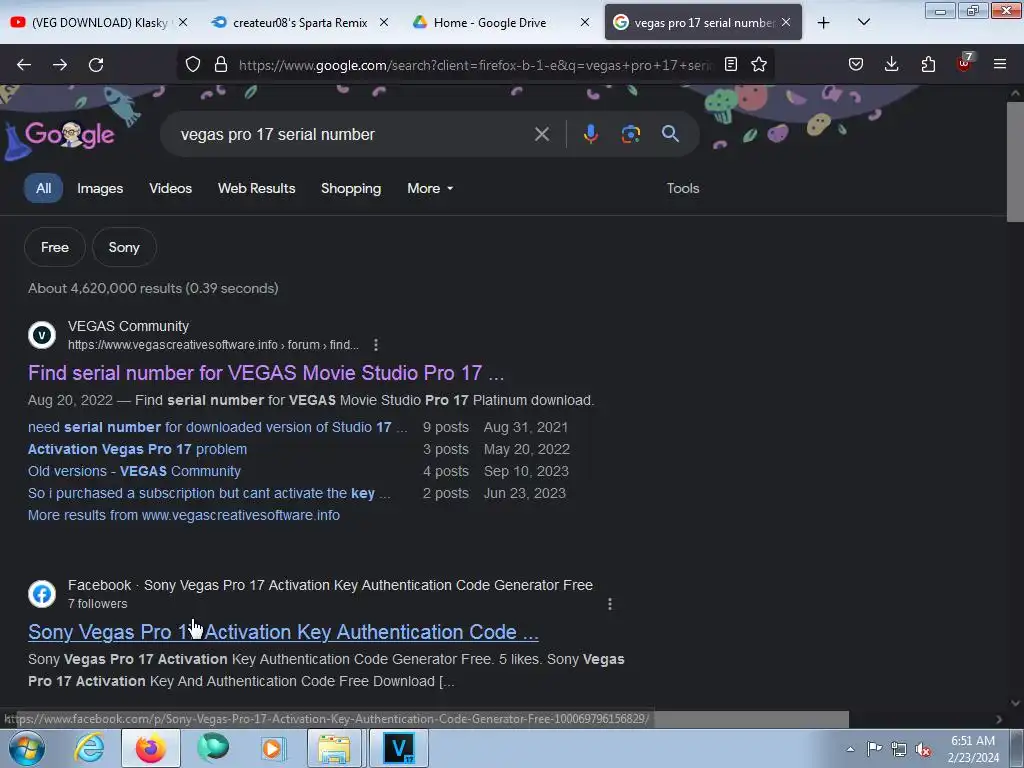Image resolution: width=1024 pixels, height=768 pixels.
Task: Apply the Sony suggestion chip
Action: (124, 248)
